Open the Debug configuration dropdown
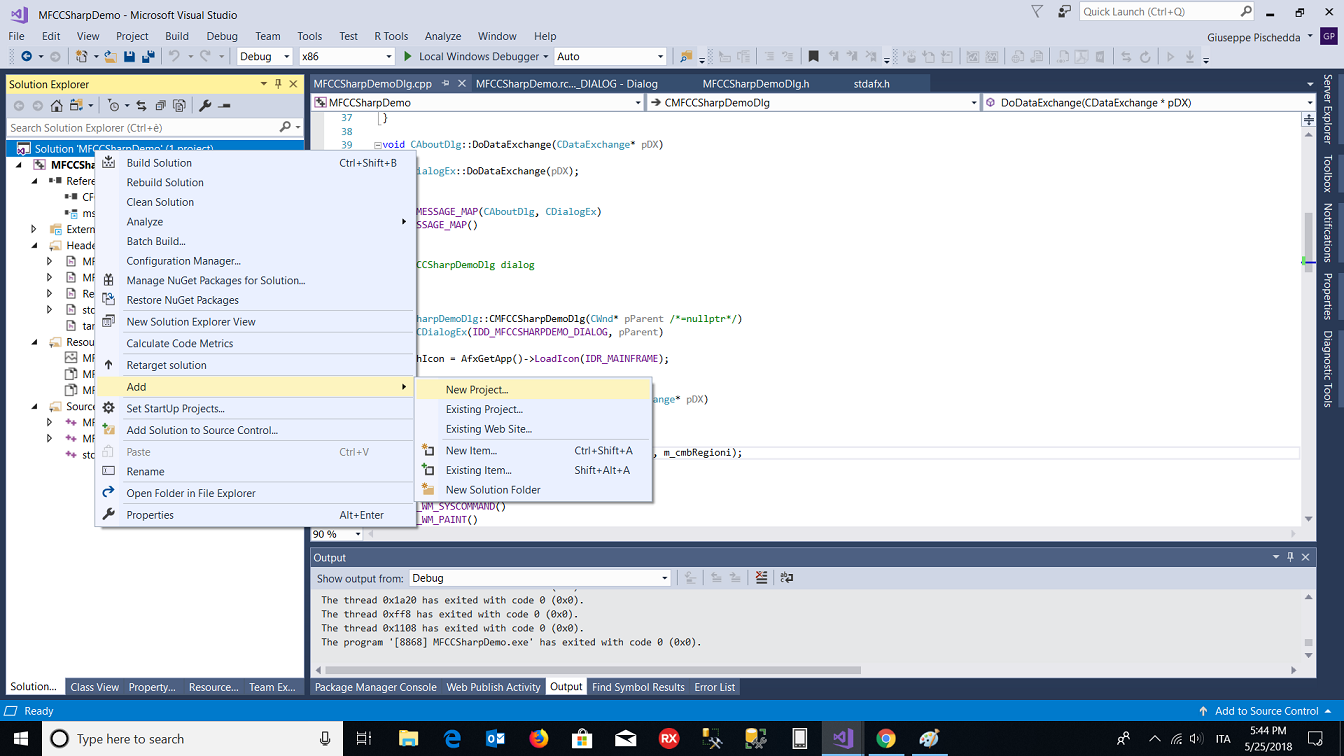Image resolution: width=1344 pixels, height=756 pixels. 286,57
